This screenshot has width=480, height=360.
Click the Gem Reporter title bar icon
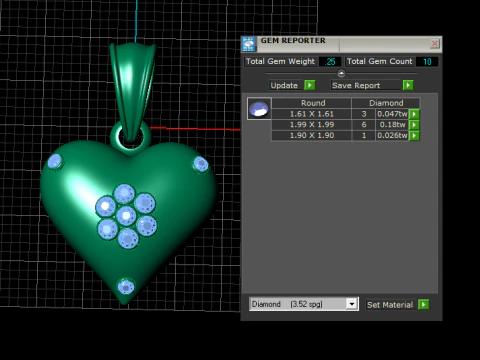[249, 44]
